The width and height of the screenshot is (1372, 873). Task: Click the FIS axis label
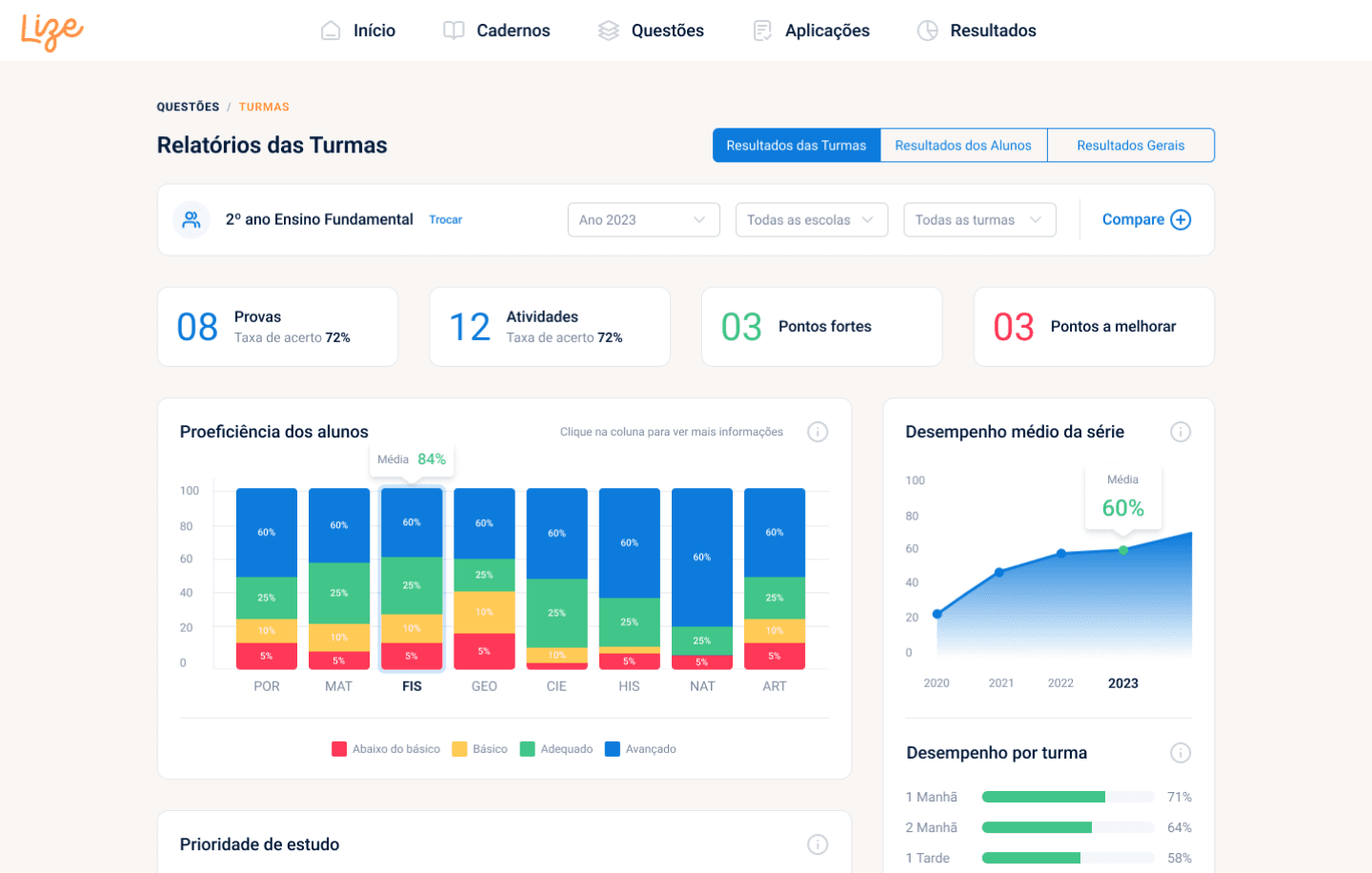[x=412, y=686]
